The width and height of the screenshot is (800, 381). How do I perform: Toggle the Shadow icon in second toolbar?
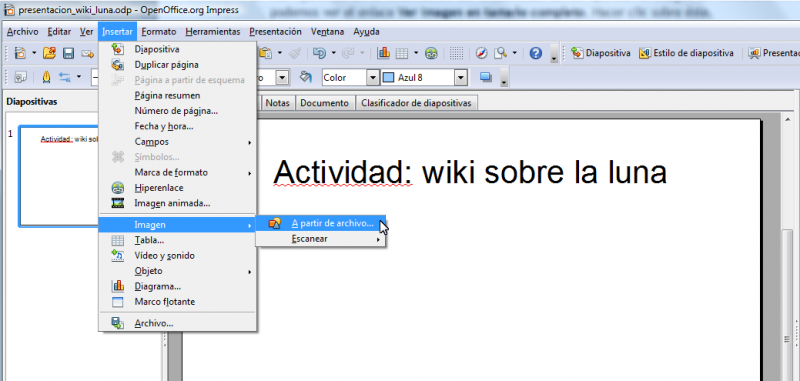point(486,78)
